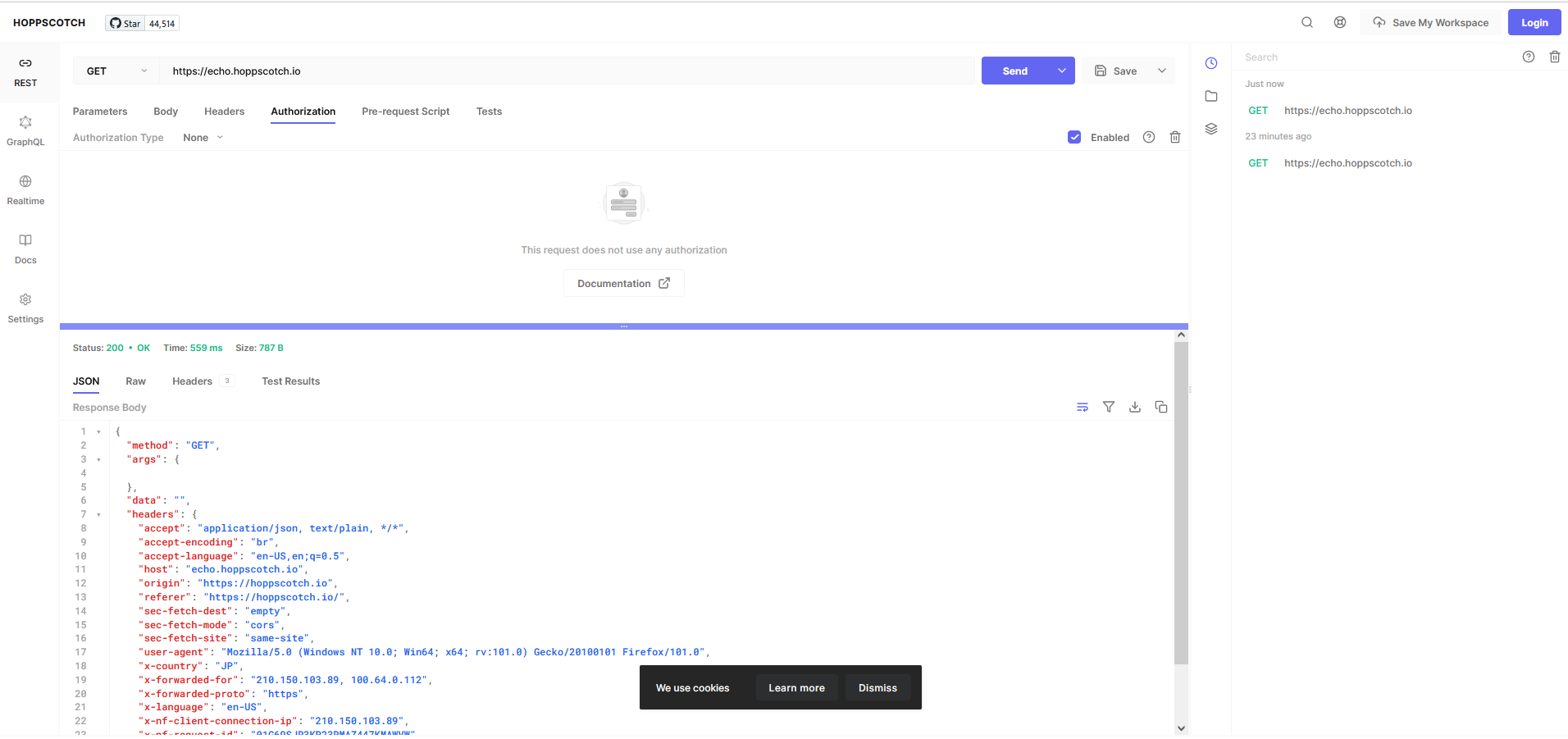
Task: Clear authorization with trash icon
Action: coord(1175,137)
